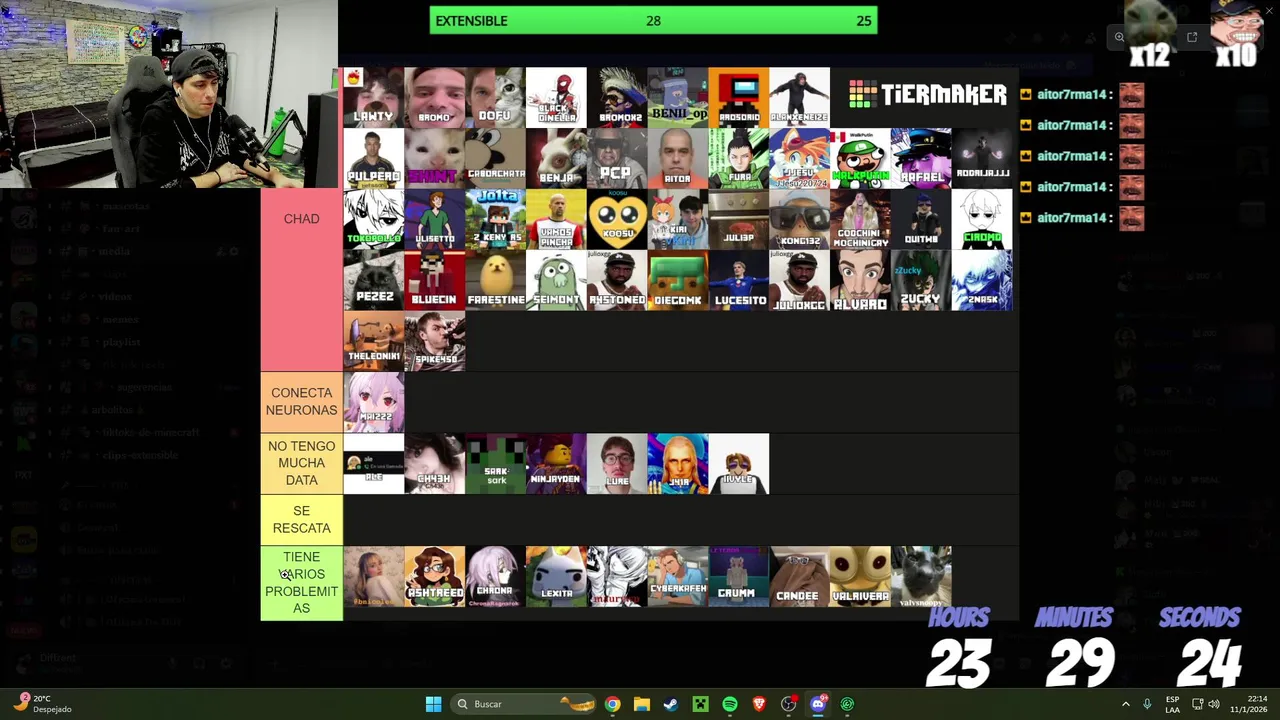Open Minecraft launcher taskbar icon
The image size is (1280, 720).
700,704
